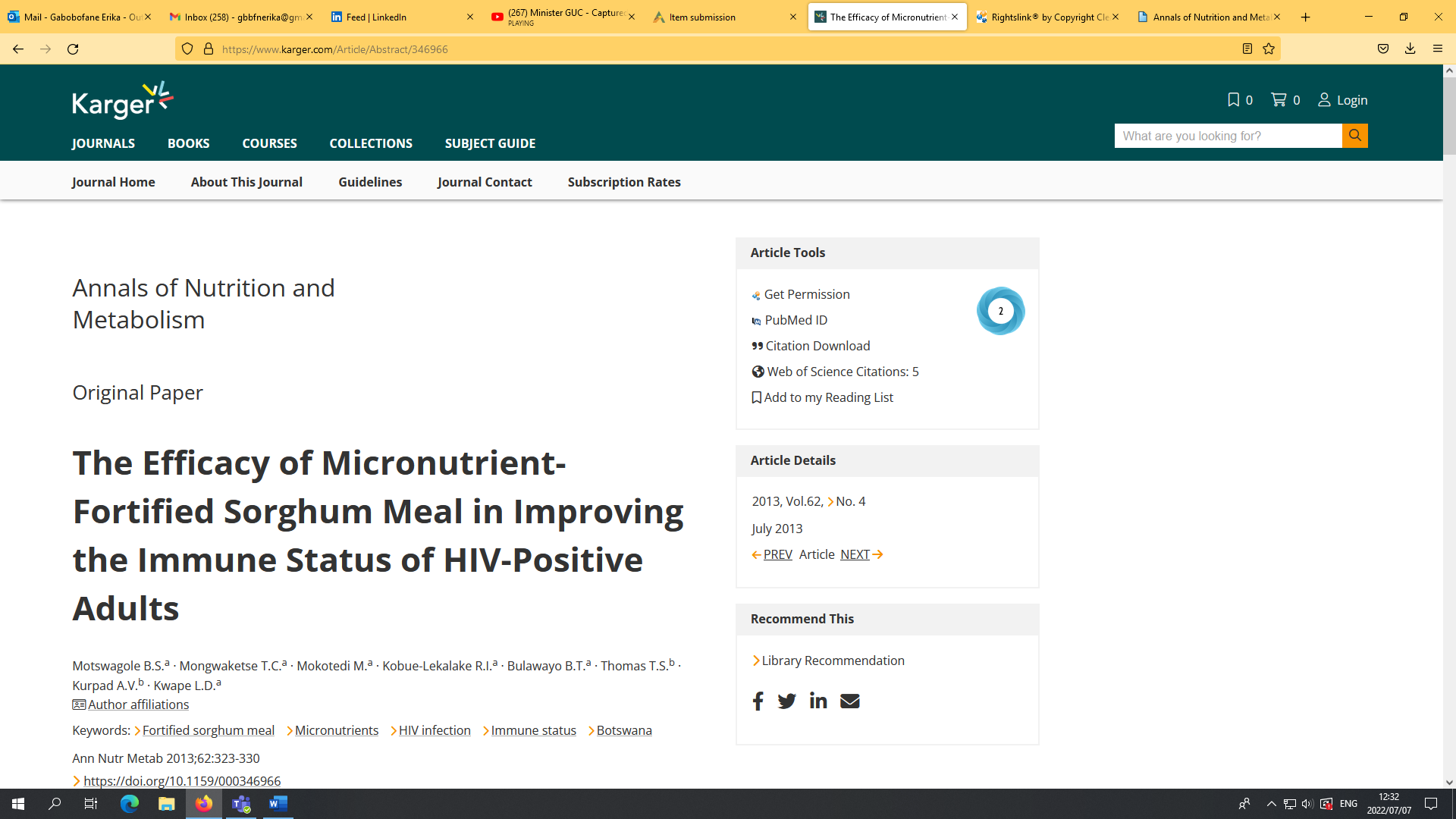The image size is (1456, 819).
Task: Click Get Permission link
Action: coord(807,294)
